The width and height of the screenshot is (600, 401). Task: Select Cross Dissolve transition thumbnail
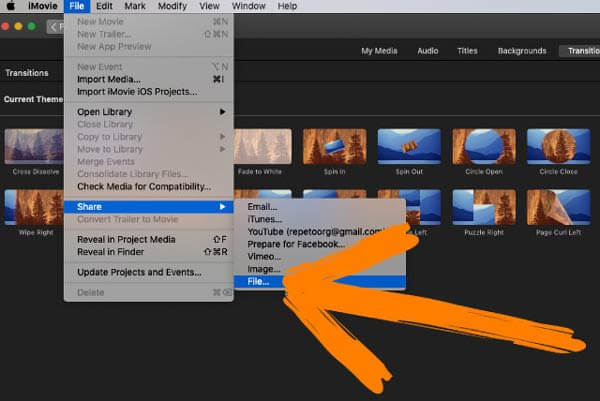34,147
